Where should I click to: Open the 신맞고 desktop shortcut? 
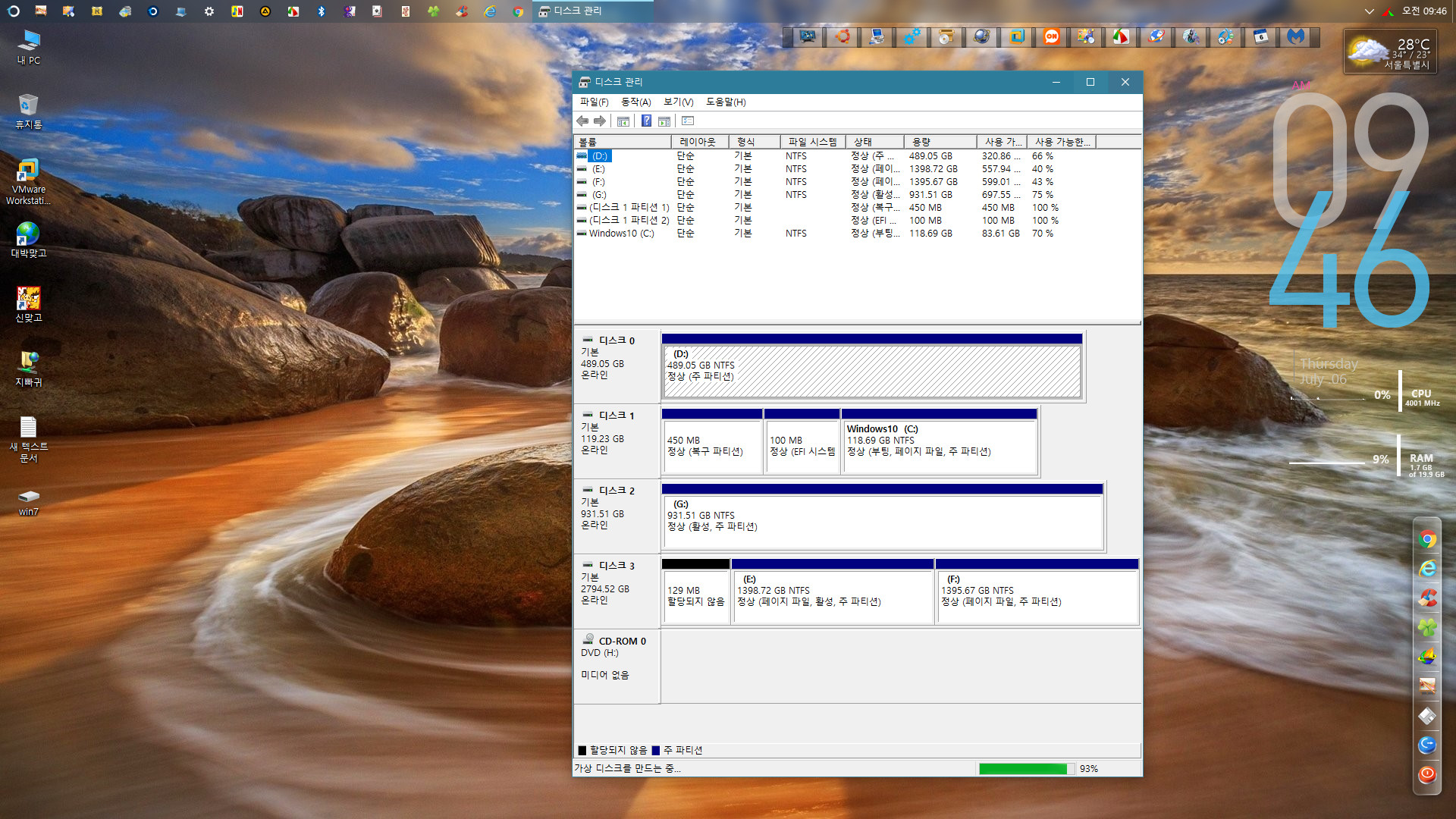(x=29, y=304)
